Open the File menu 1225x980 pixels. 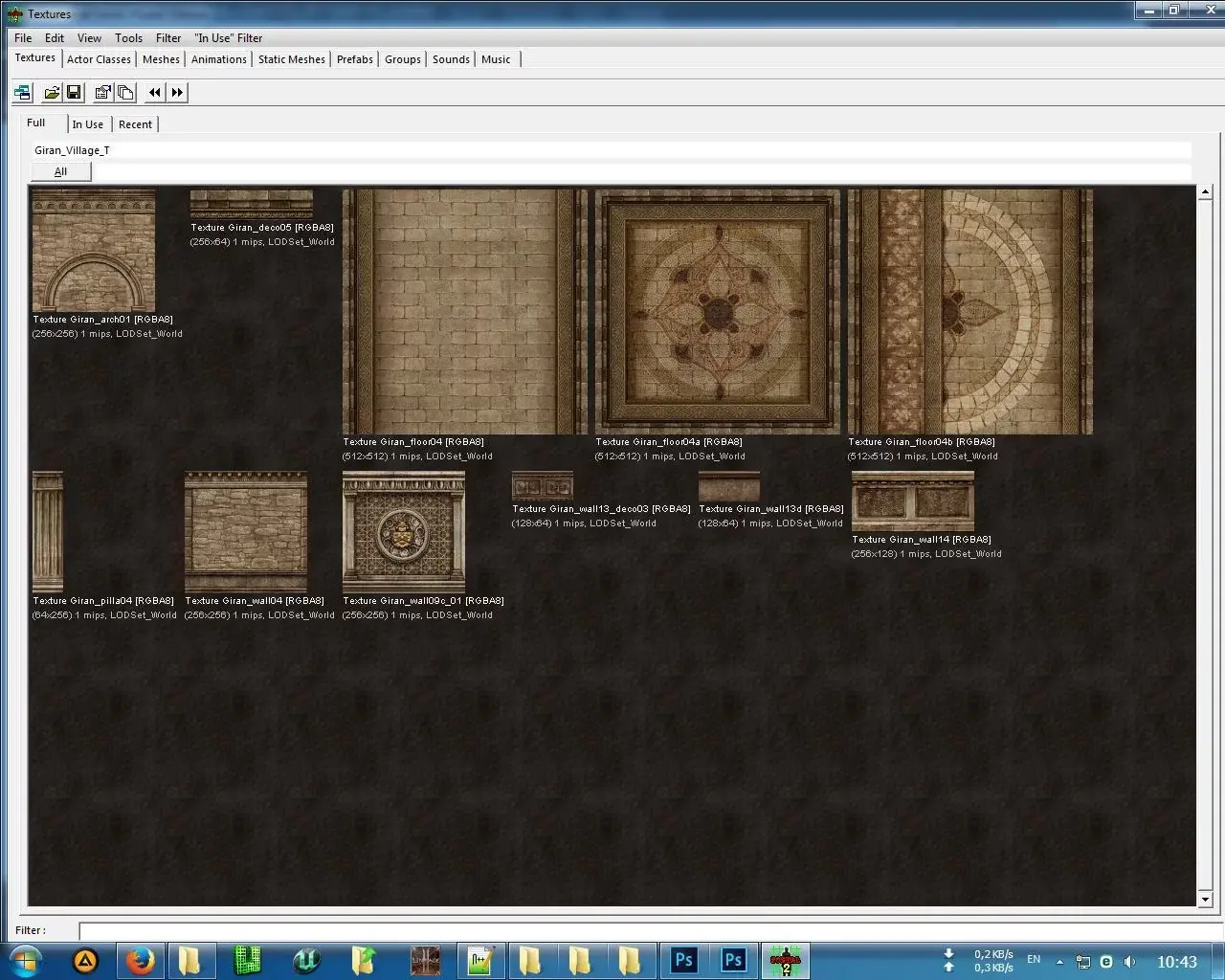tap(23, 38)
